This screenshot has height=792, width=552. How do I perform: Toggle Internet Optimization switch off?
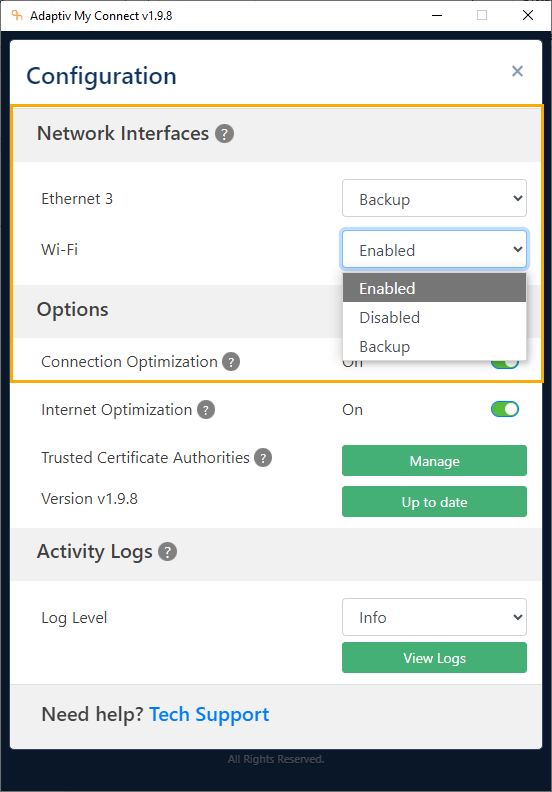click(505, 409)
